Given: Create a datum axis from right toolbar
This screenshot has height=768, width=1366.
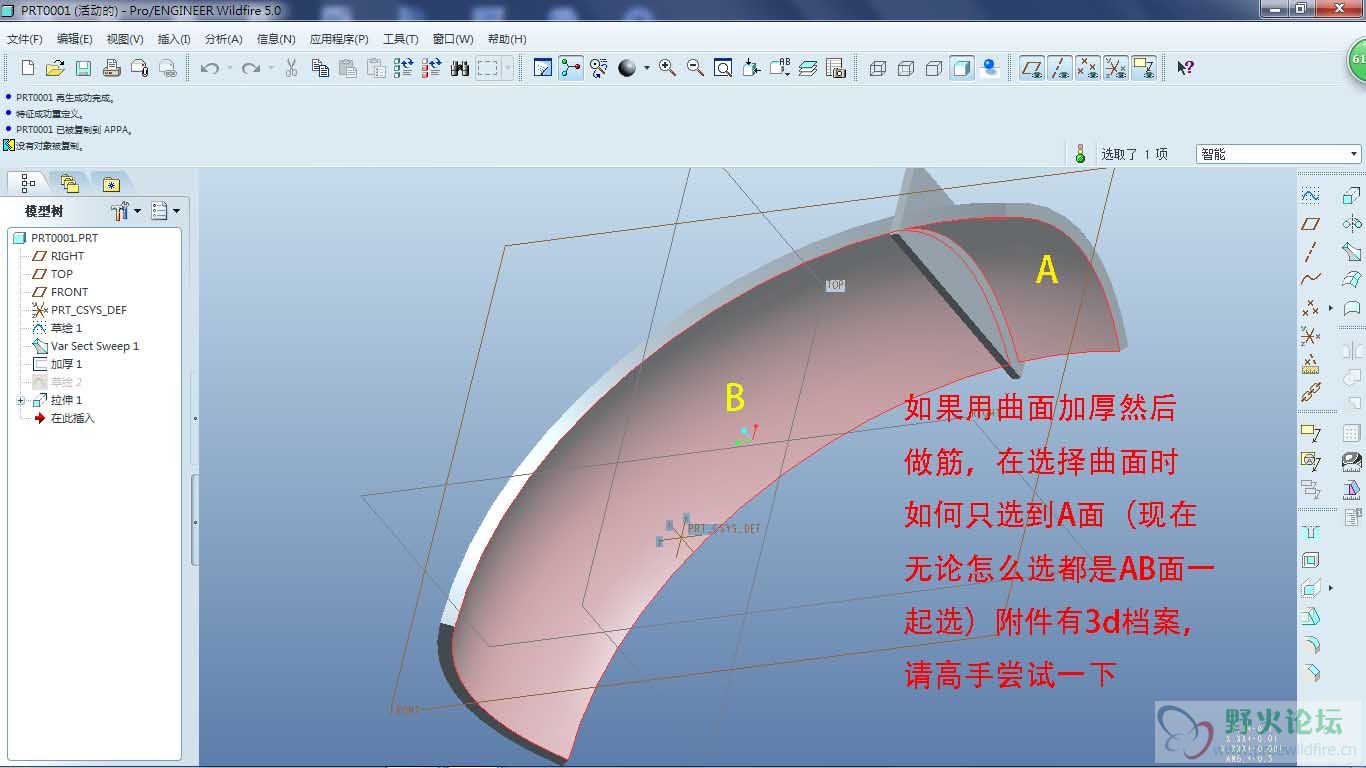Looking at the screenshot, I should pos(1311,252).
